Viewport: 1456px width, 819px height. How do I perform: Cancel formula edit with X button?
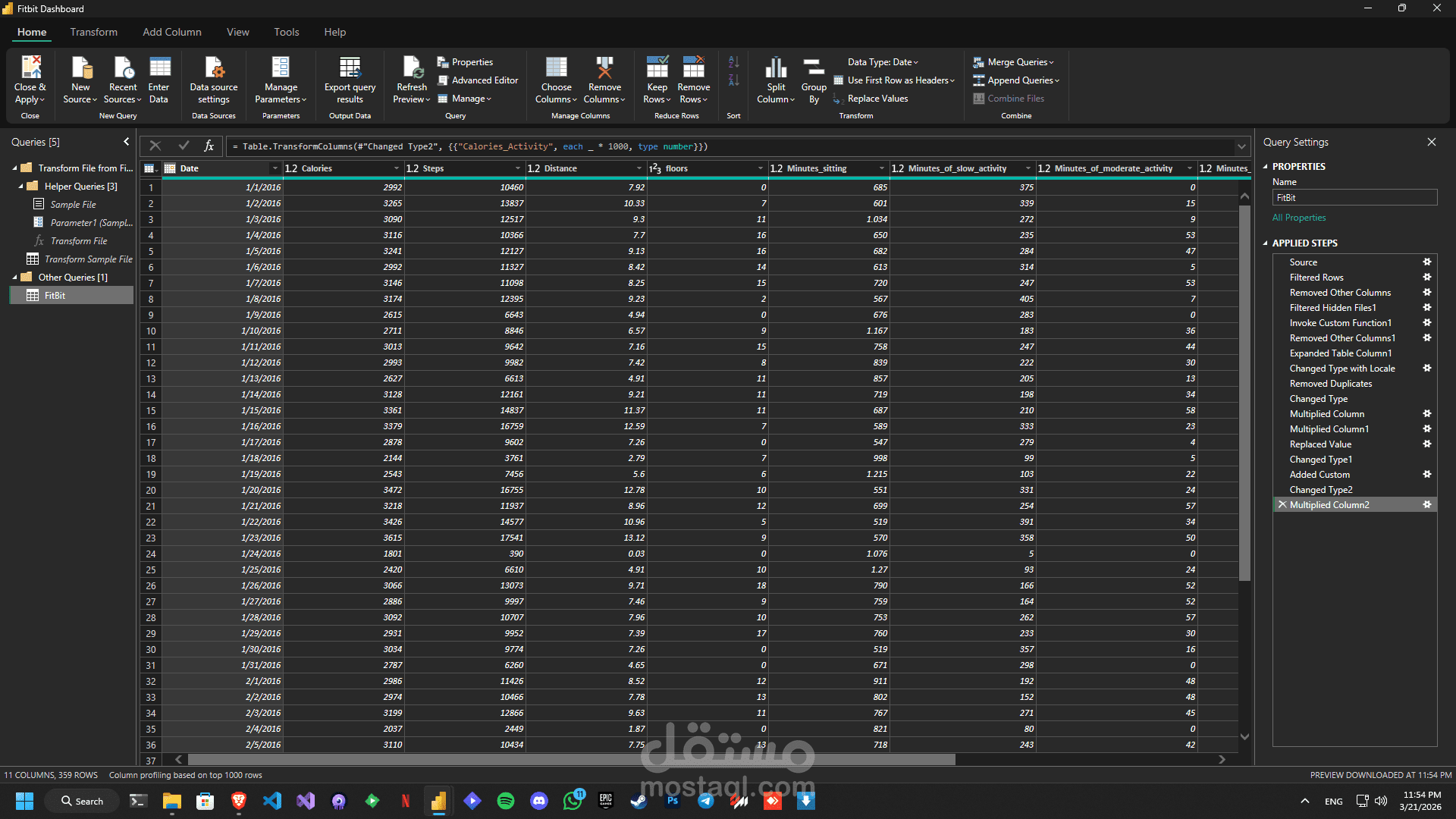pos(155,146)
